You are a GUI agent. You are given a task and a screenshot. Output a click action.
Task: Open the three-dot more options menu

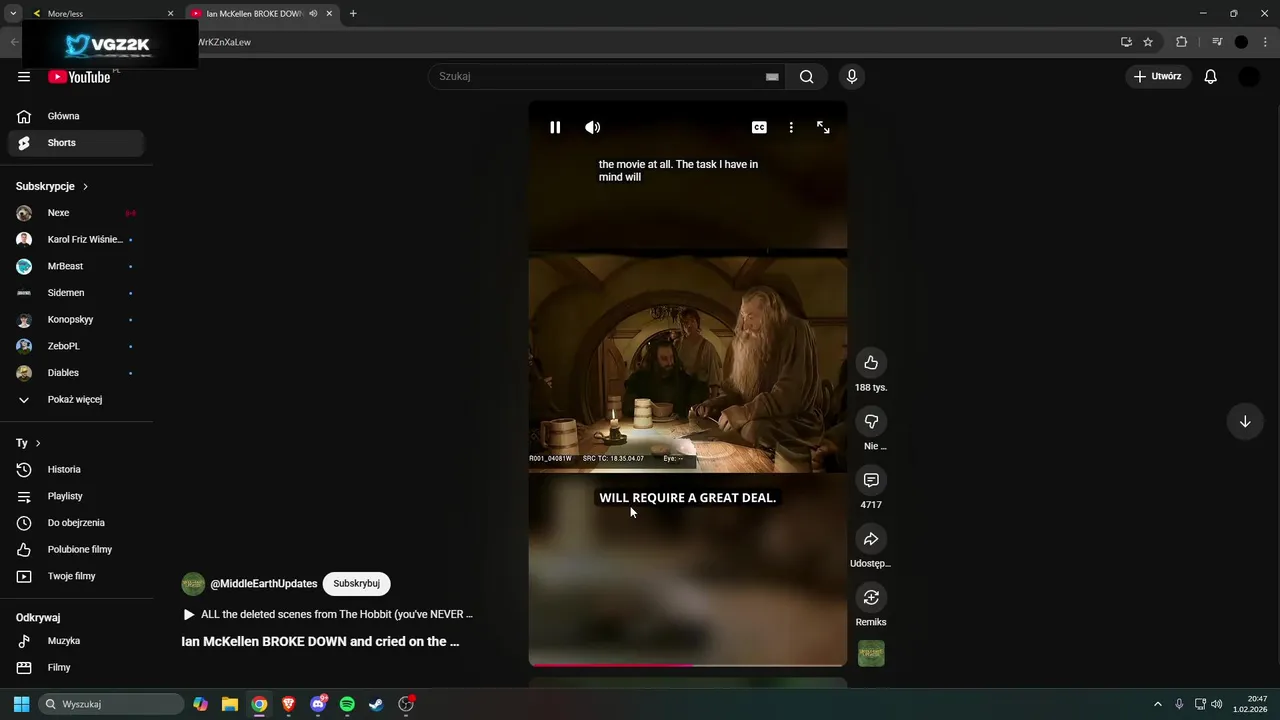click(x=791, y=127)
